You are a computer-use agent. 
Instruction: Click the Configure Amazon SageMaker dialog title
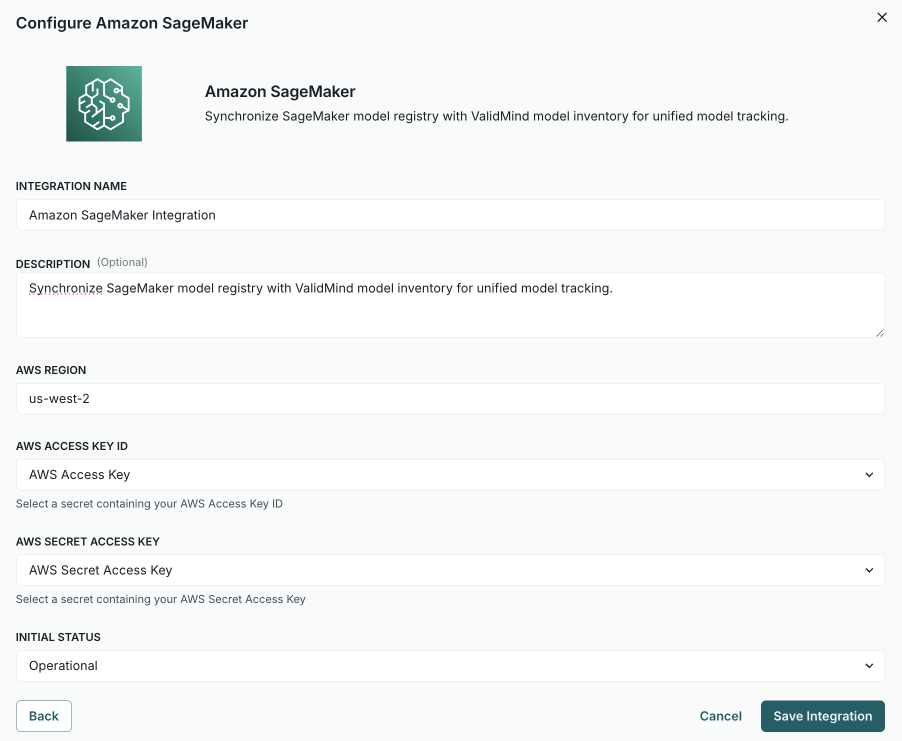coord(131,22)
